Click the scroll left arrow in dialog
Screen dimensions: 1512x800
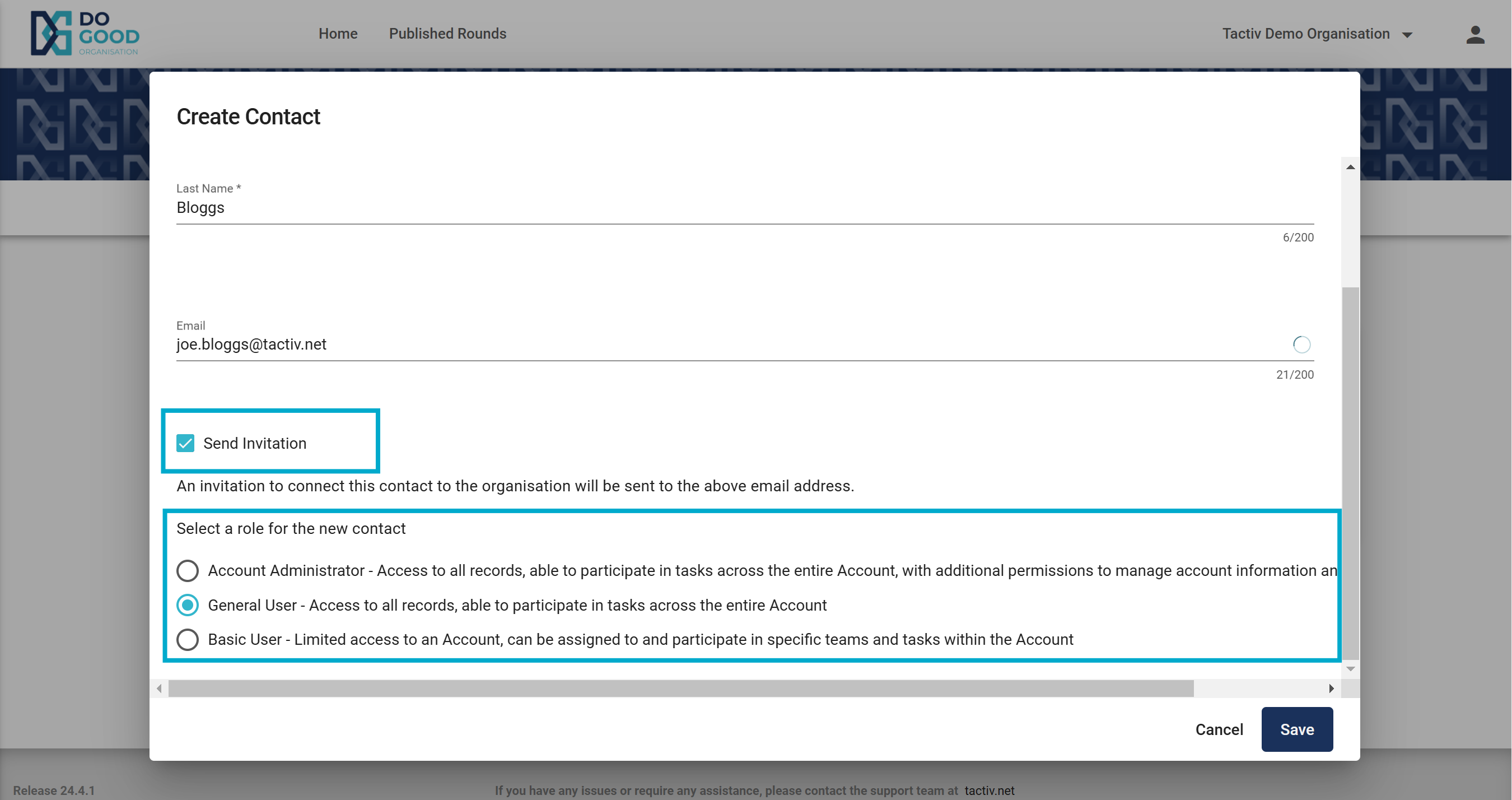159,689
